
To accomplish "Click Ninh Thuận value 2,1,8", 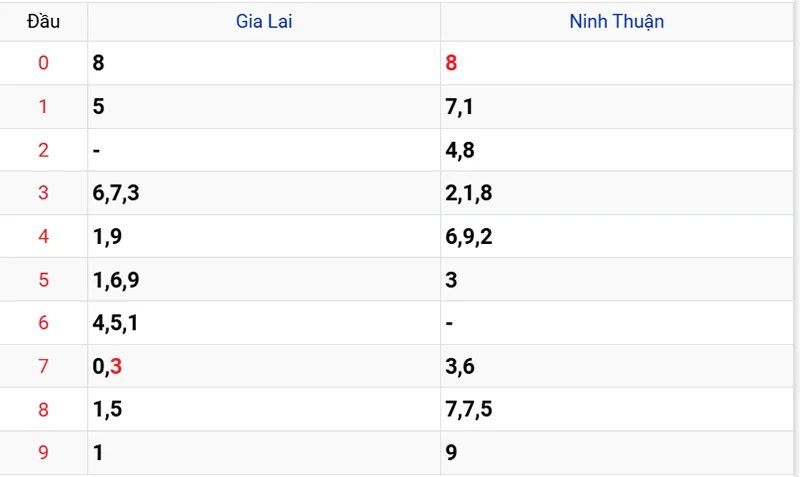I will tap(468, 193).
